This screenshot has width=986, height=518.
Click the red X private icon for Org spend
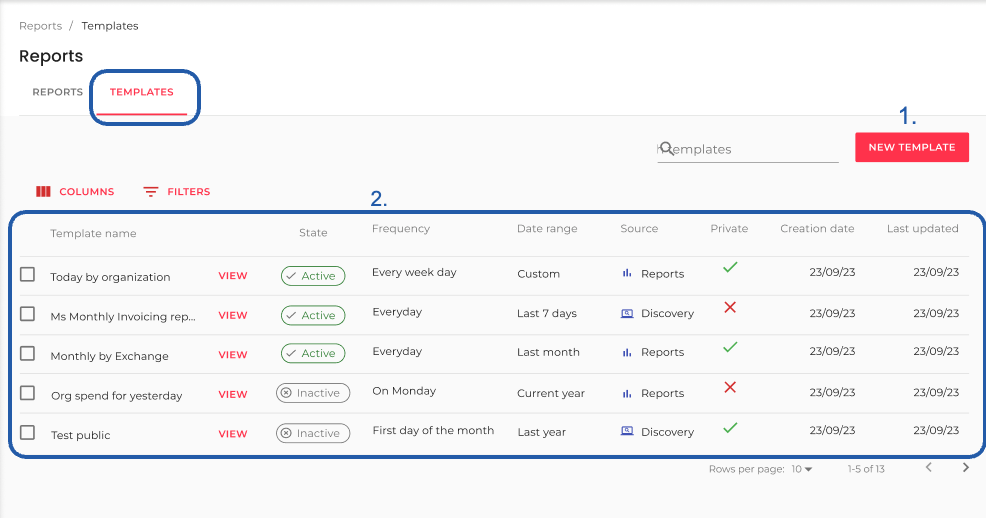pyautogui.click(x=730, y=387)
